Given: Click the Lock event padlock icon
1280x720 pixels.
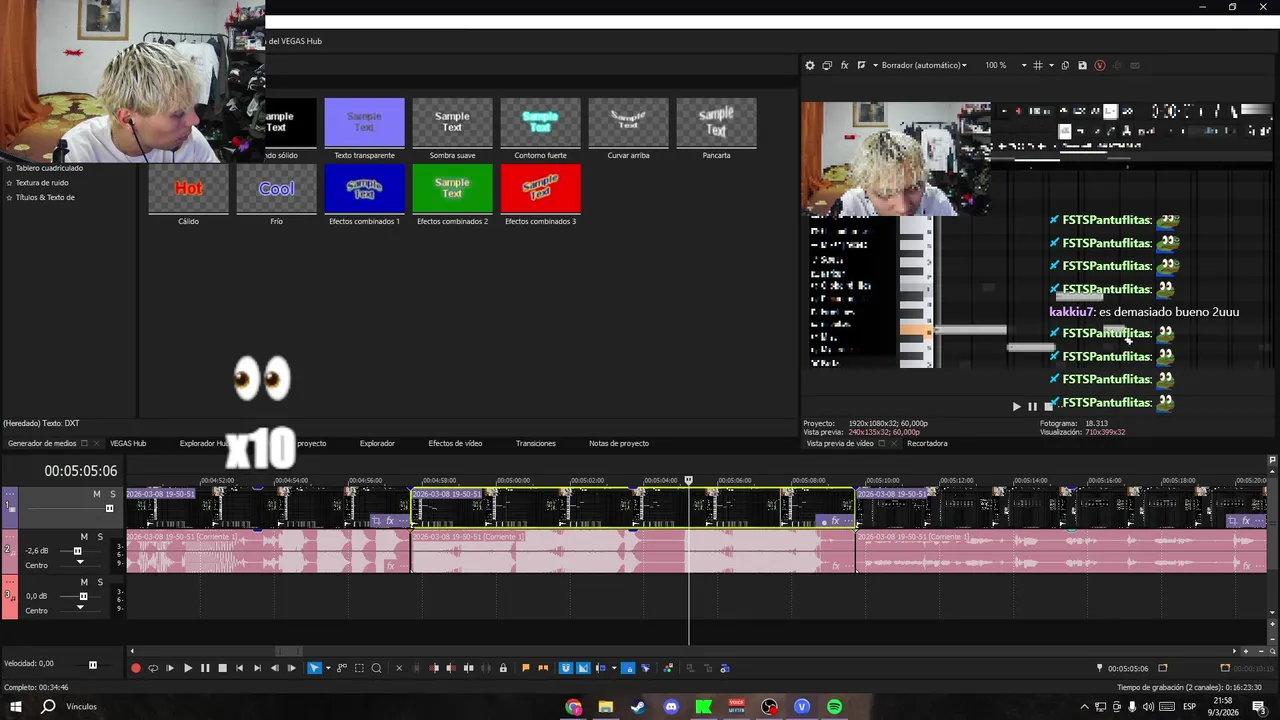Looking at the screenshot, I should point(503,668).
